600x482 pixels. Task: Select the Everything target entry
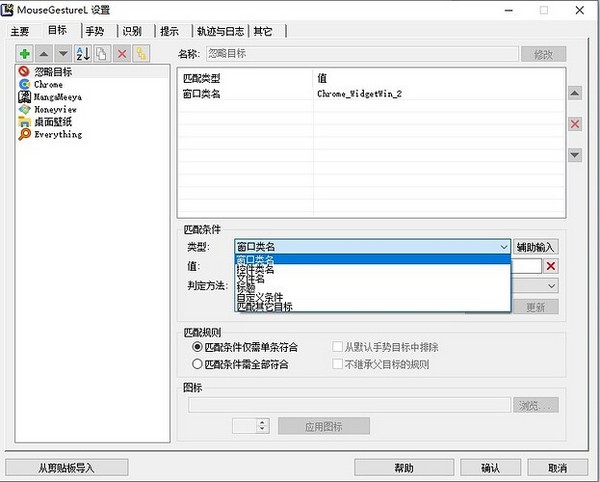point(57,134)
